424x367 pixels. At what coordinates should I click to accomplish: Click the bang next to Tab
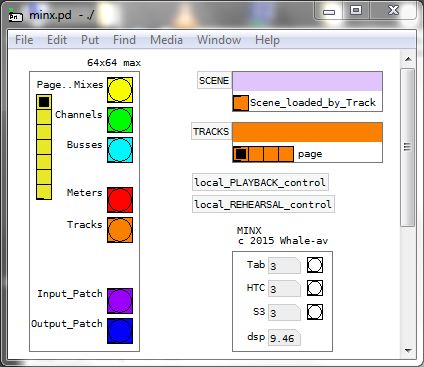point(315,265)
